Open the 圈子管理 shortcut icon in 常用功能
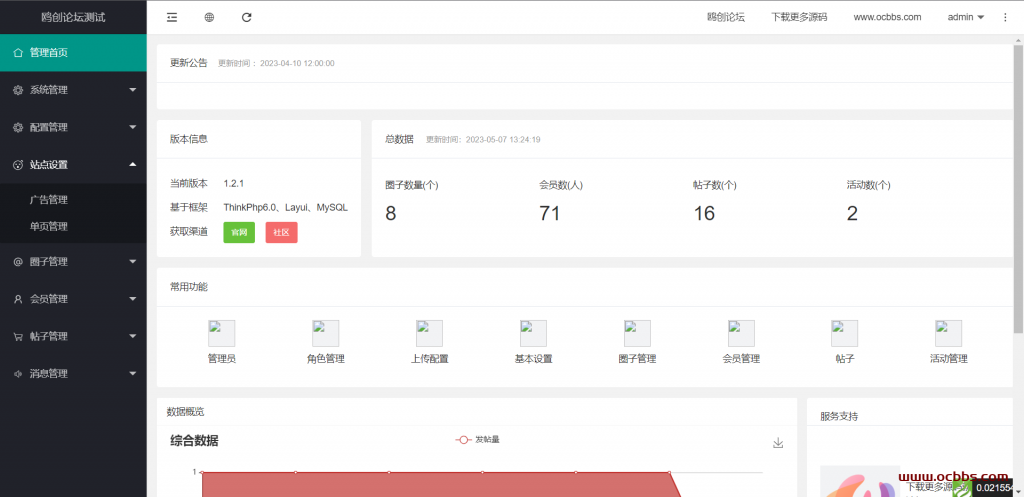Viewport: 1024px width, 497px height. tap(637, 333)
